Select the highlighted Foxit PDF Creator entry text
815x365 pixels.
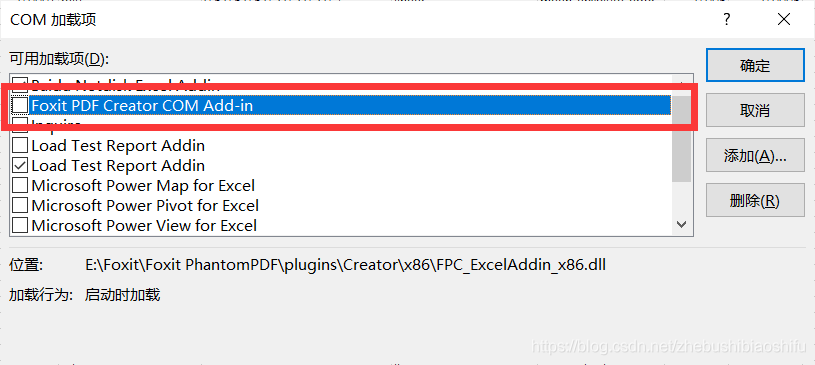point(142,106)
